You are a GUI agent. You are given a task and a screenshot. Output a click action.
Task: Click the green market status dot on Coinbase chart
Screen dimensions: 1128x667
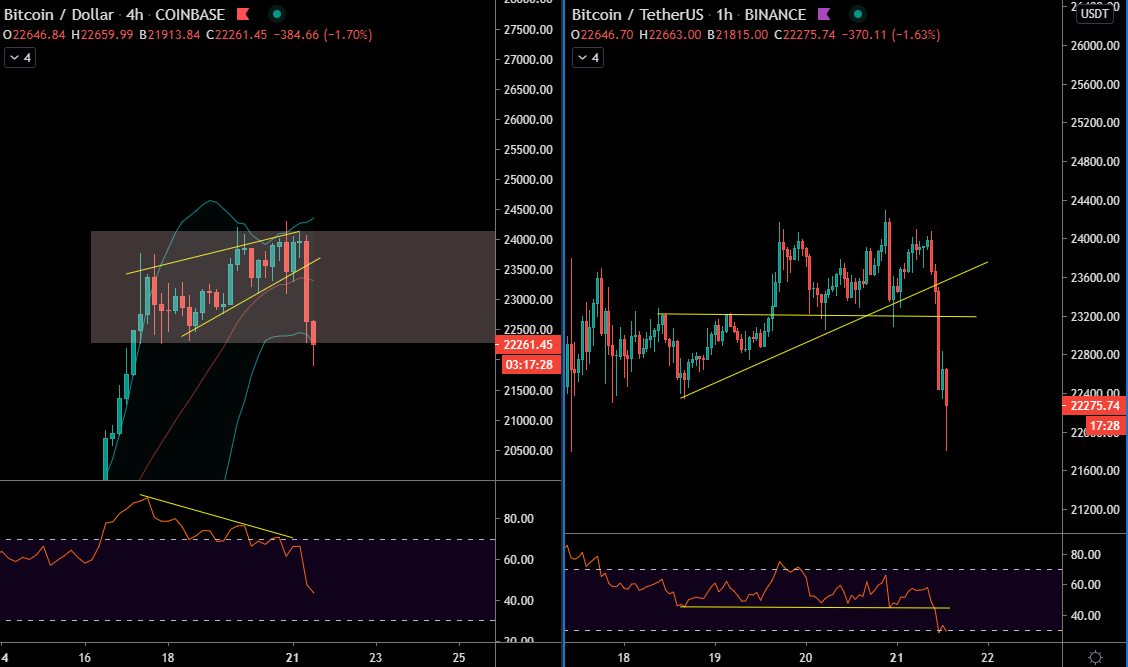pyautogui.click(x=275, y=14)
